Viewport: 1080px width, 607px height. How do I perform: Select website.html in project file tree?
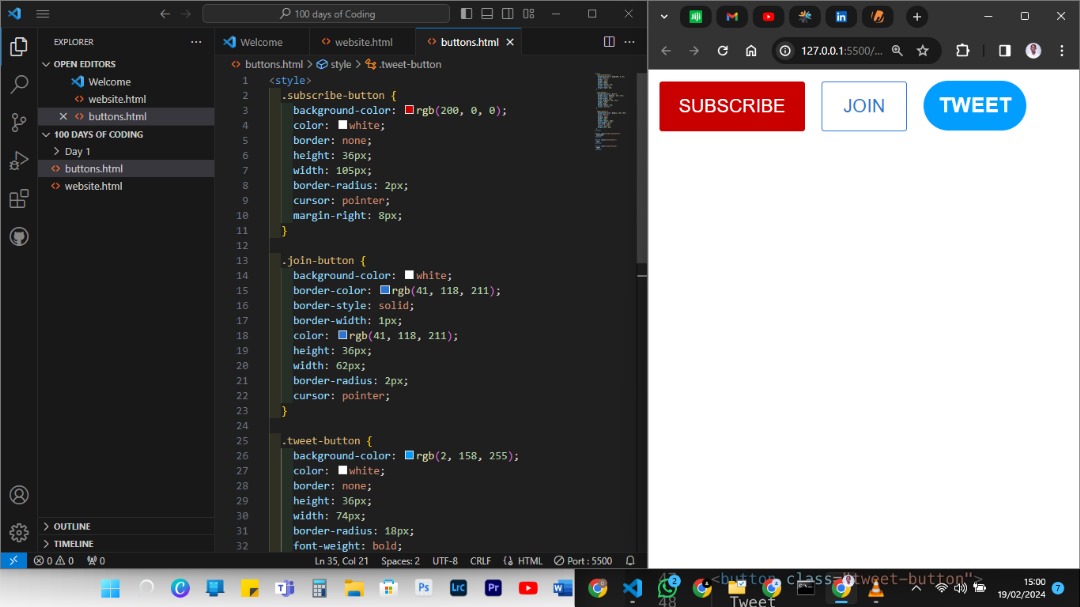point(94,186)
